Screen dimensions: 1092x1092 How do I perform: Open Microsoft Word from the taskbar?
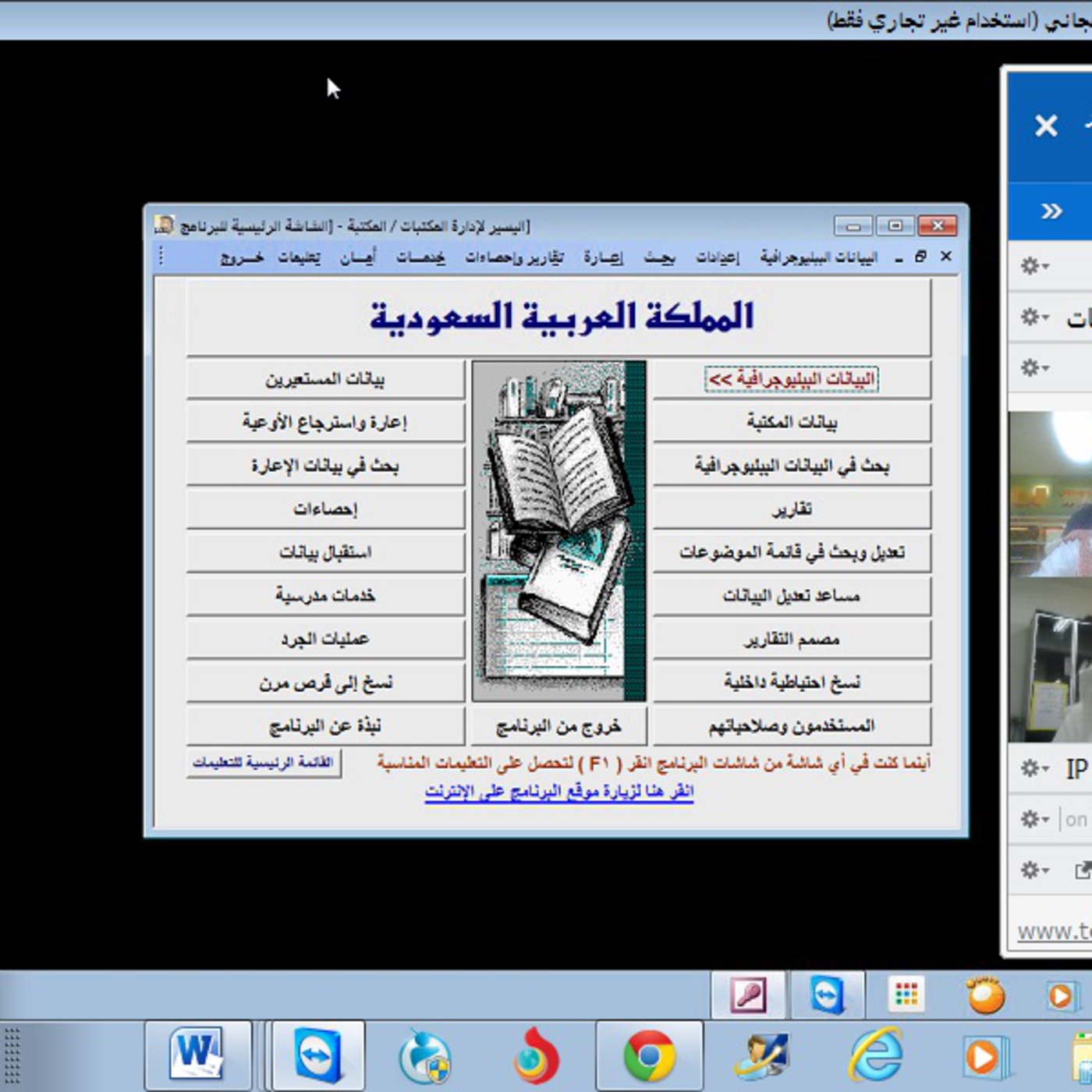[197, 1055]
